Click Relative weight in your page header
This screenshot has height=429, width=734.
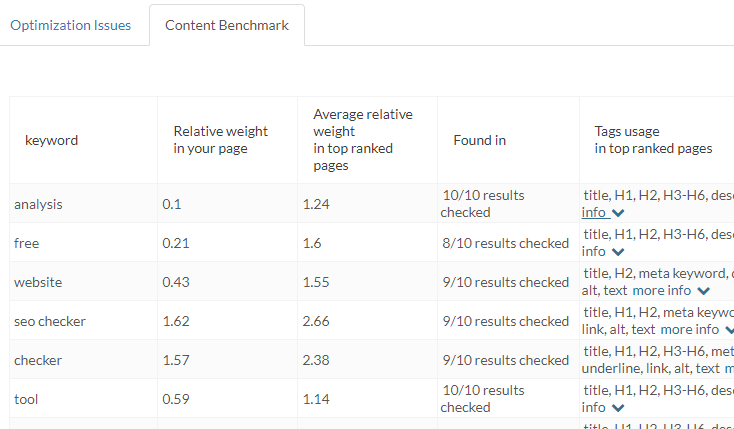pyautogui.click(x=220, y=140)
